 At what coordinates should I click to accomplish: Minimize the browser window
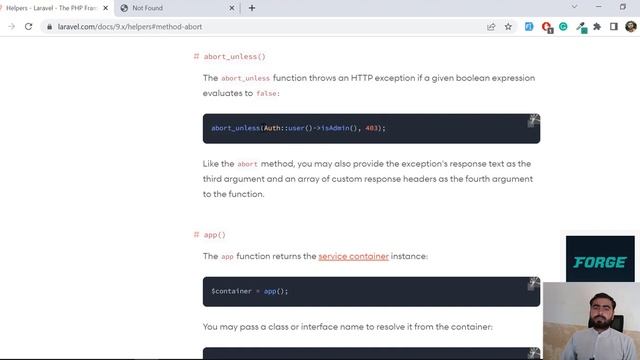coord(598,7)
